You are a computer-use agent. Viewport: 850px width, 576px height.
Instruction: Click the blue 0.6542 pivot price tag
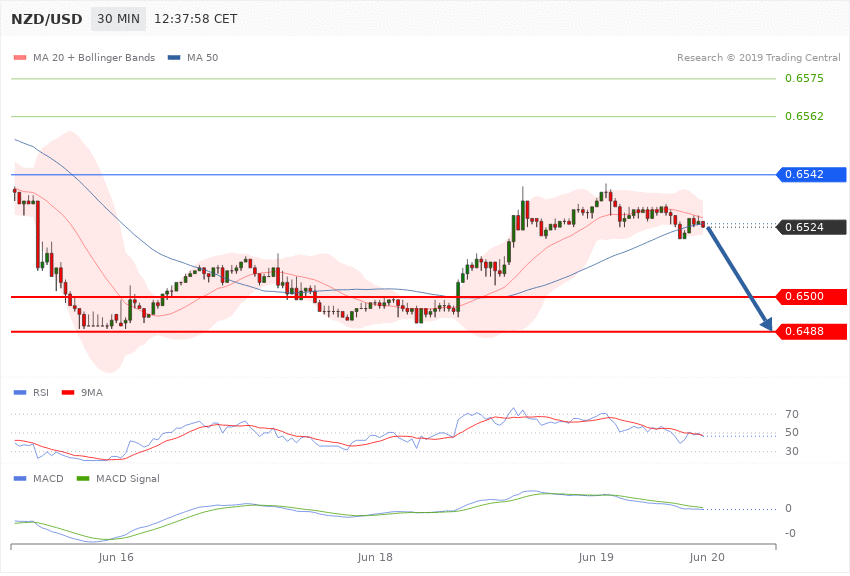[812, 174]
